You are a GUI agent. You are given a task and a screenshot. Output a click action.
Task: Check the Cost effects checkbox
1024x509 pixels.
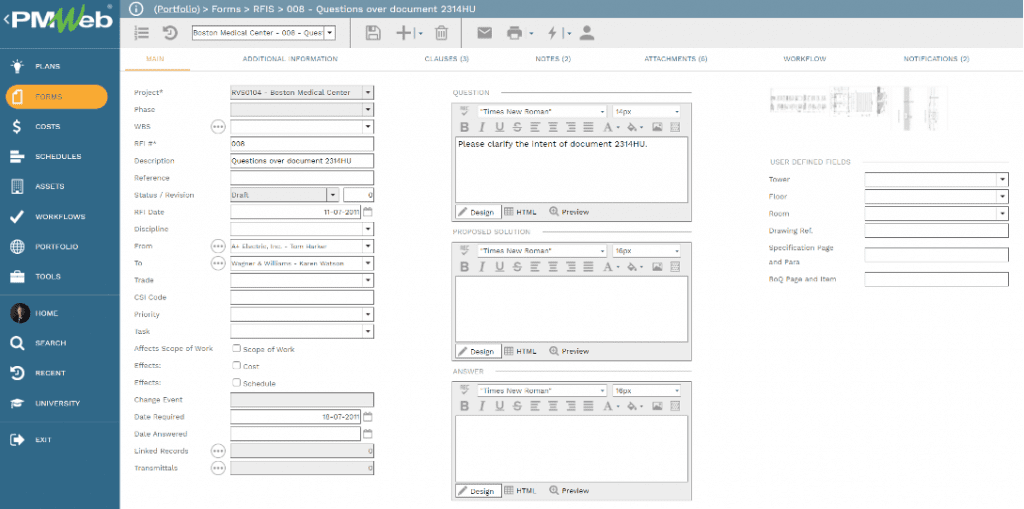[237, 365]
